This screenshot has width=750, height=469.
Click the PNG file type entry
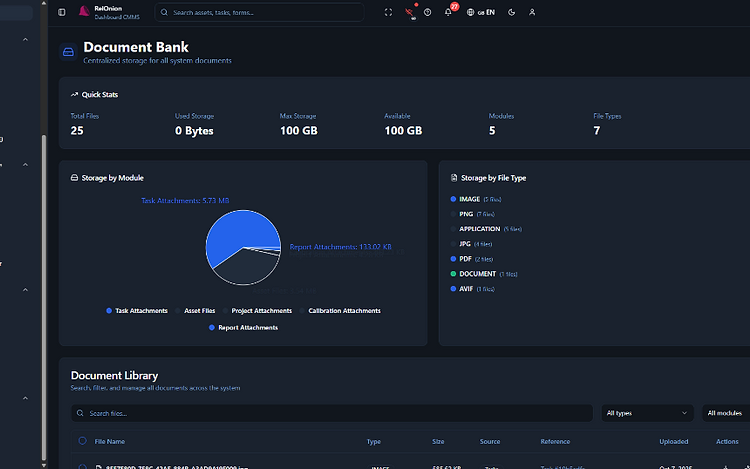pos(473,214)
